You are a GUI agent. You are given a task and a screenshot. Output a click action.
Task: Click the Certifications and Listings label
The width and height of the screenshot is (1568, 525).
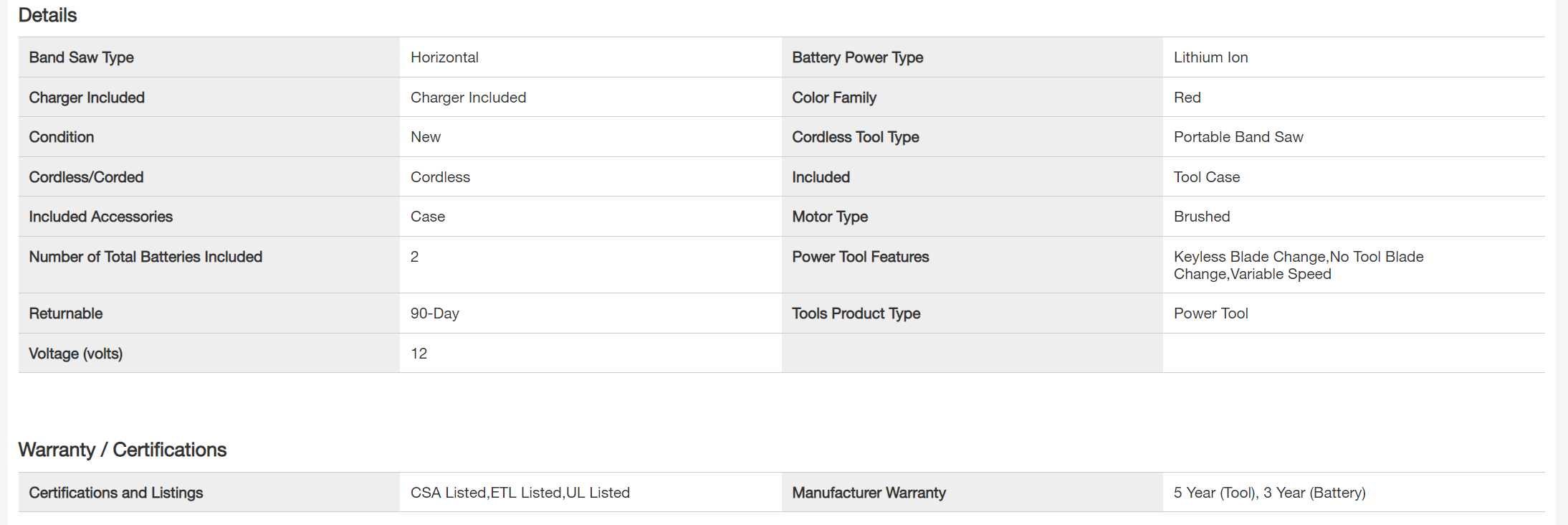tap(115, 493)
